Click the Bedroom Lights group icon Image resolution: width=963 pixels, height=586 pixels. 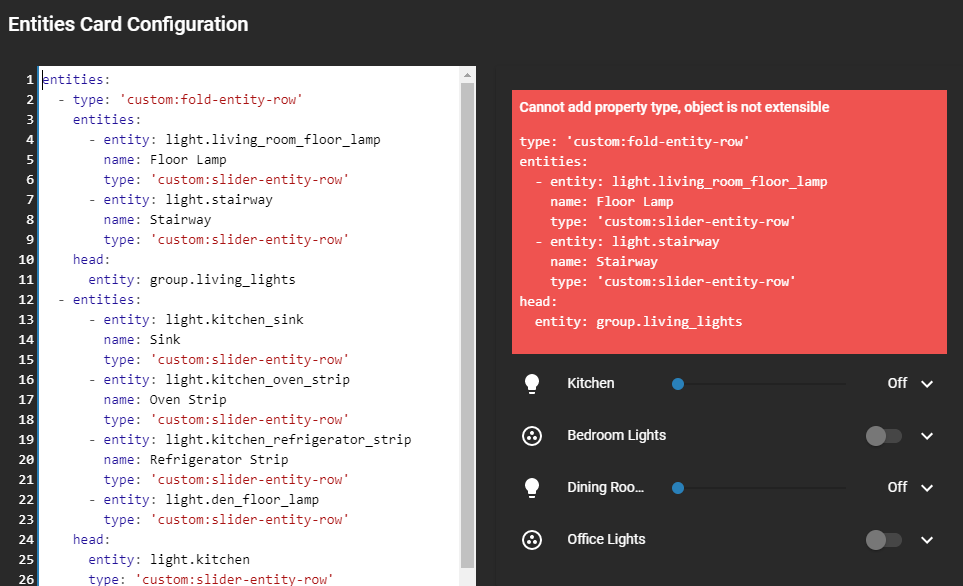(531, 435)
